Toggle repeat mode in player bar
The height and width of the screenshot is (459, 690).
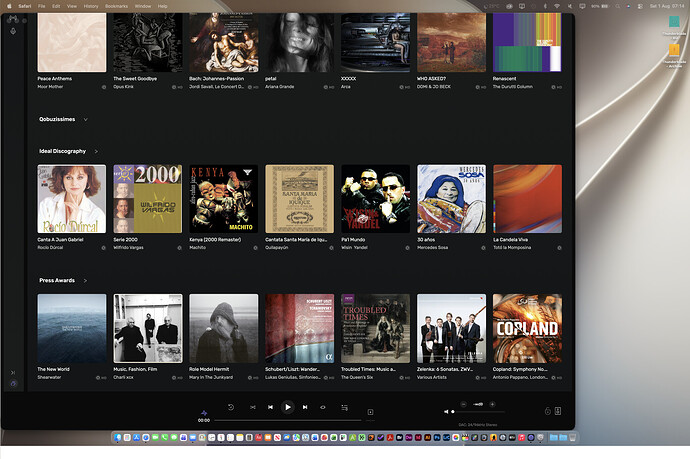[x=323, y=407]
